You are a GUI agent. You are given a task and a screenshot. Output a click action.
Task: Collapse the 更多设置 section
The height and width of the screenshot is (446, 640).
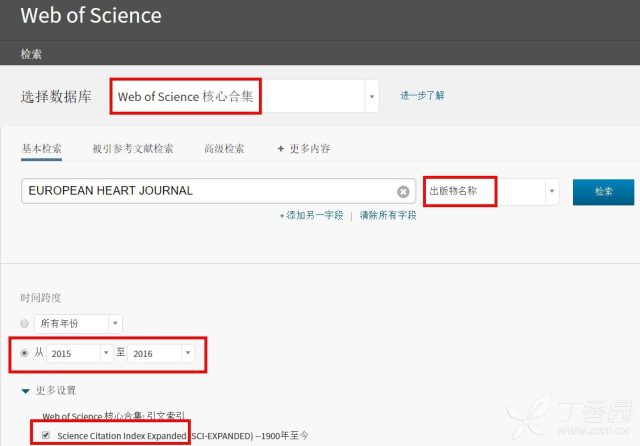pyautogui.click(x=48, y=391)
